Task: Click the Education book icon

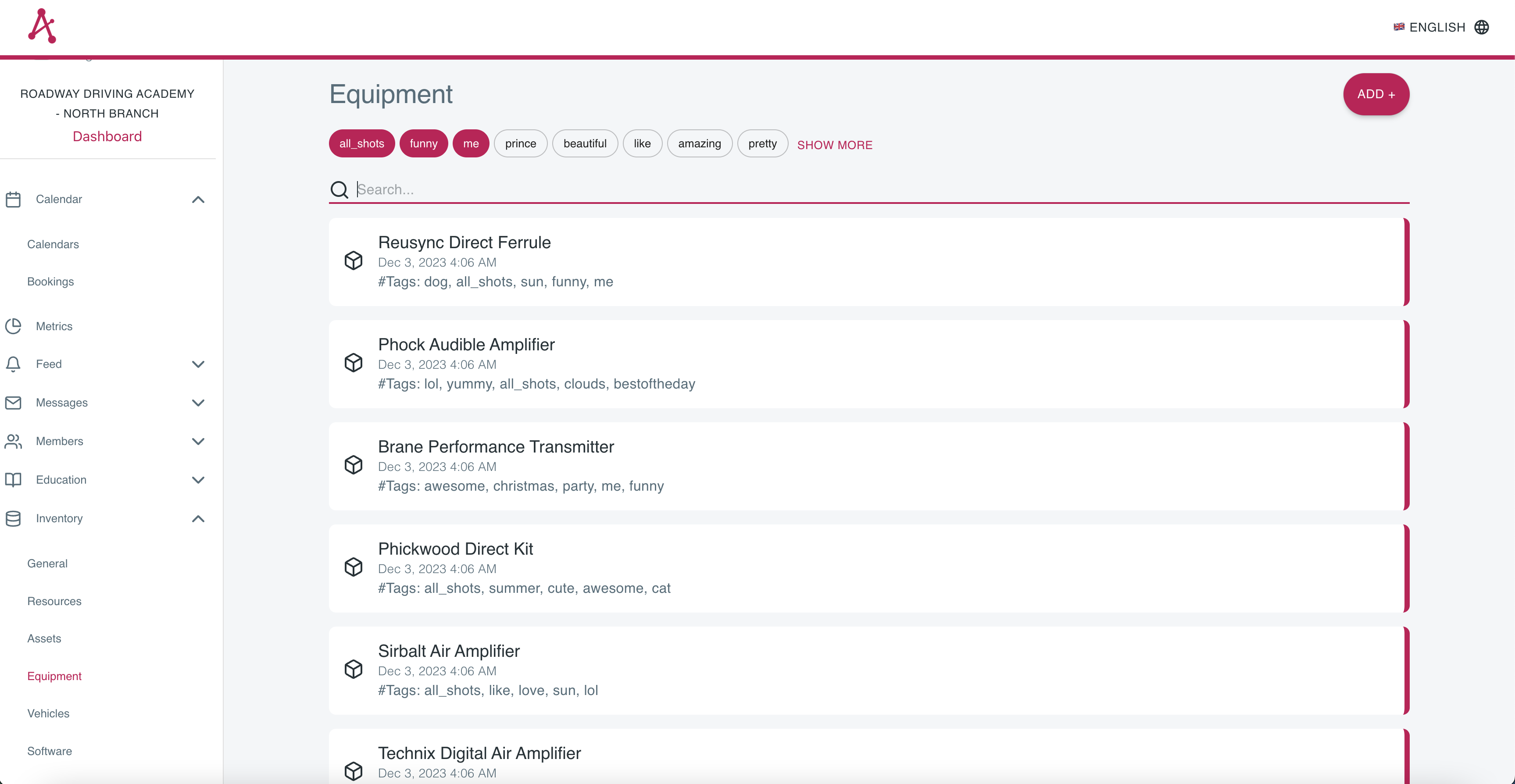Action: click(13, 480)
